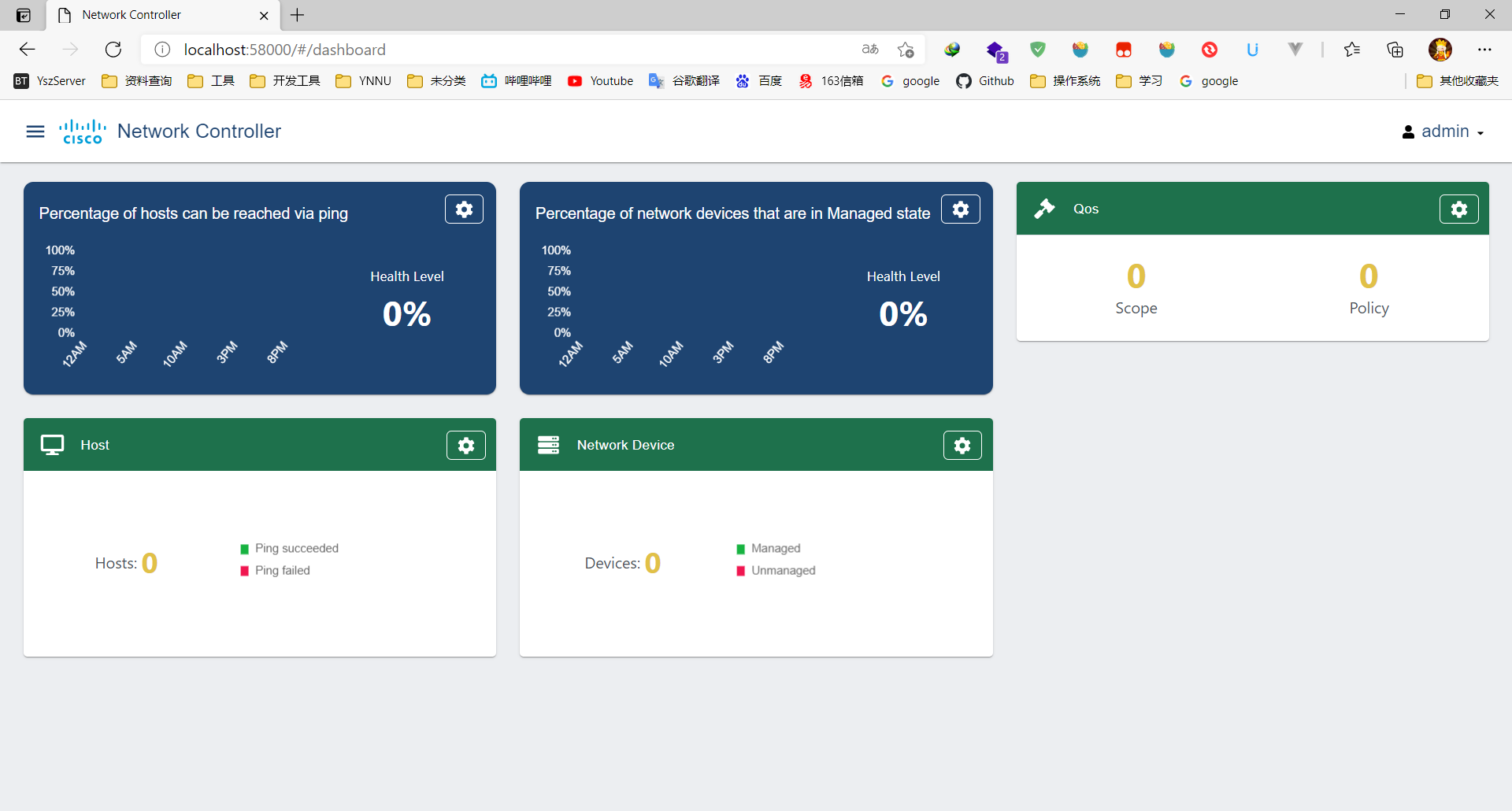Open settings gear on Qos card
The height and width of the screenshot is (811, 1512).
click(x=1459, y=209)
